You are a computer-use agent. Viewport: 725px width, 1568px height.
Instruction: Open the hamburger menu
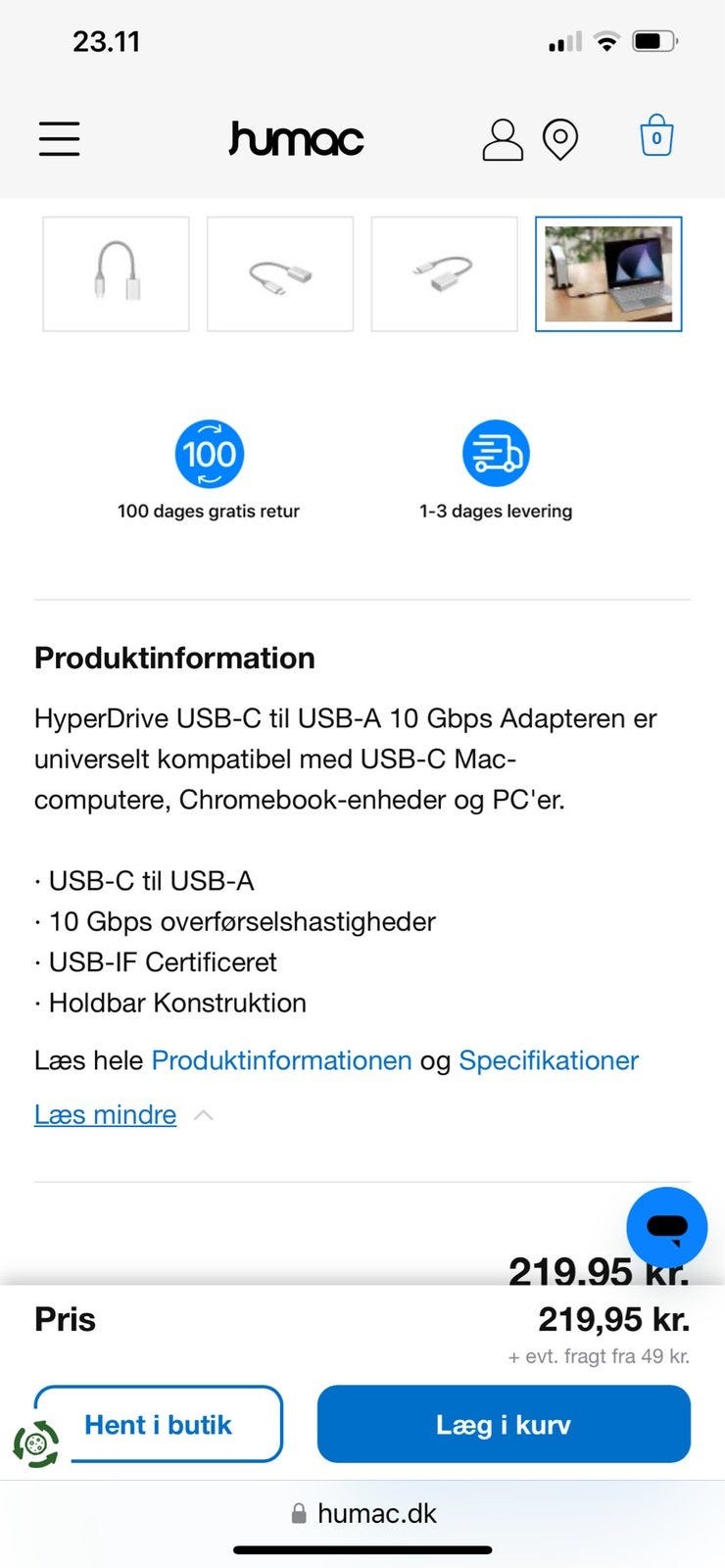(x=59, y=138)
